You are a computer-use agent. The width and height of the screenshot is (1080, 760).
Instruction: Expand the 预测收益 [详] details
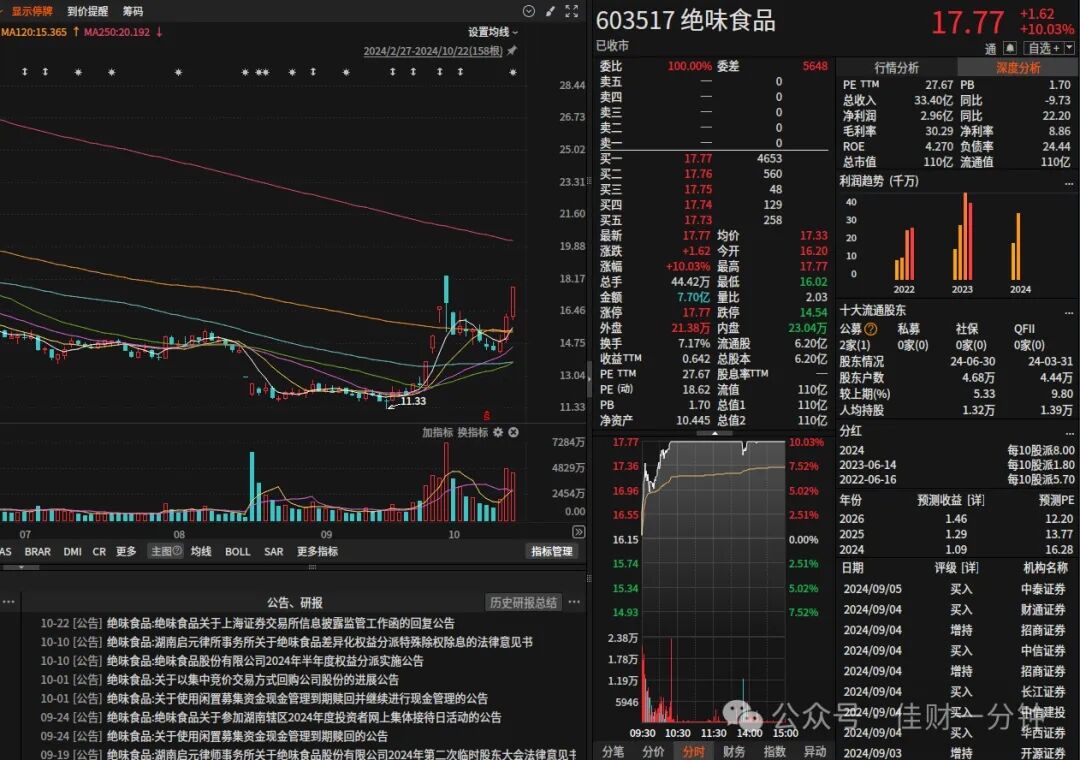(951, 500)
